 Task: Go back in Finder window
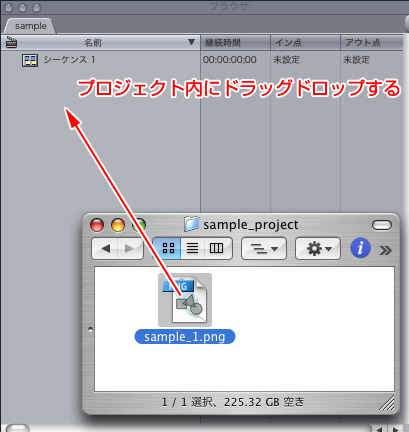pos(105,248)
